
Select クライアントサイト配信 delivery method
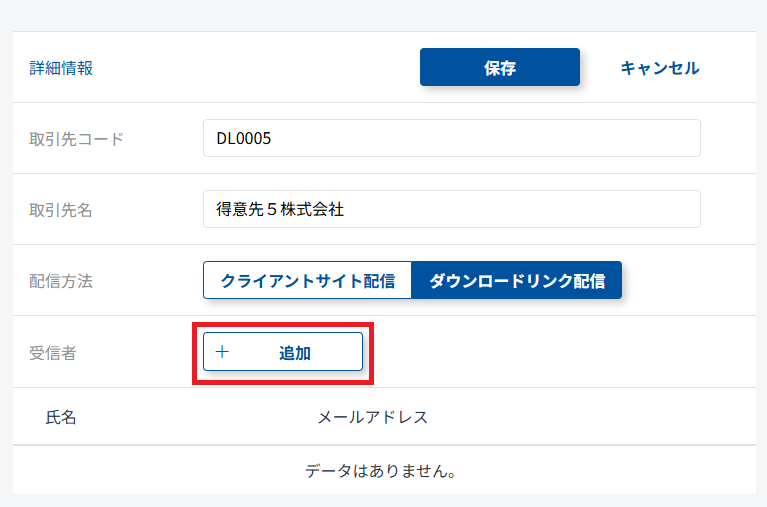click(x=308, y=281)
